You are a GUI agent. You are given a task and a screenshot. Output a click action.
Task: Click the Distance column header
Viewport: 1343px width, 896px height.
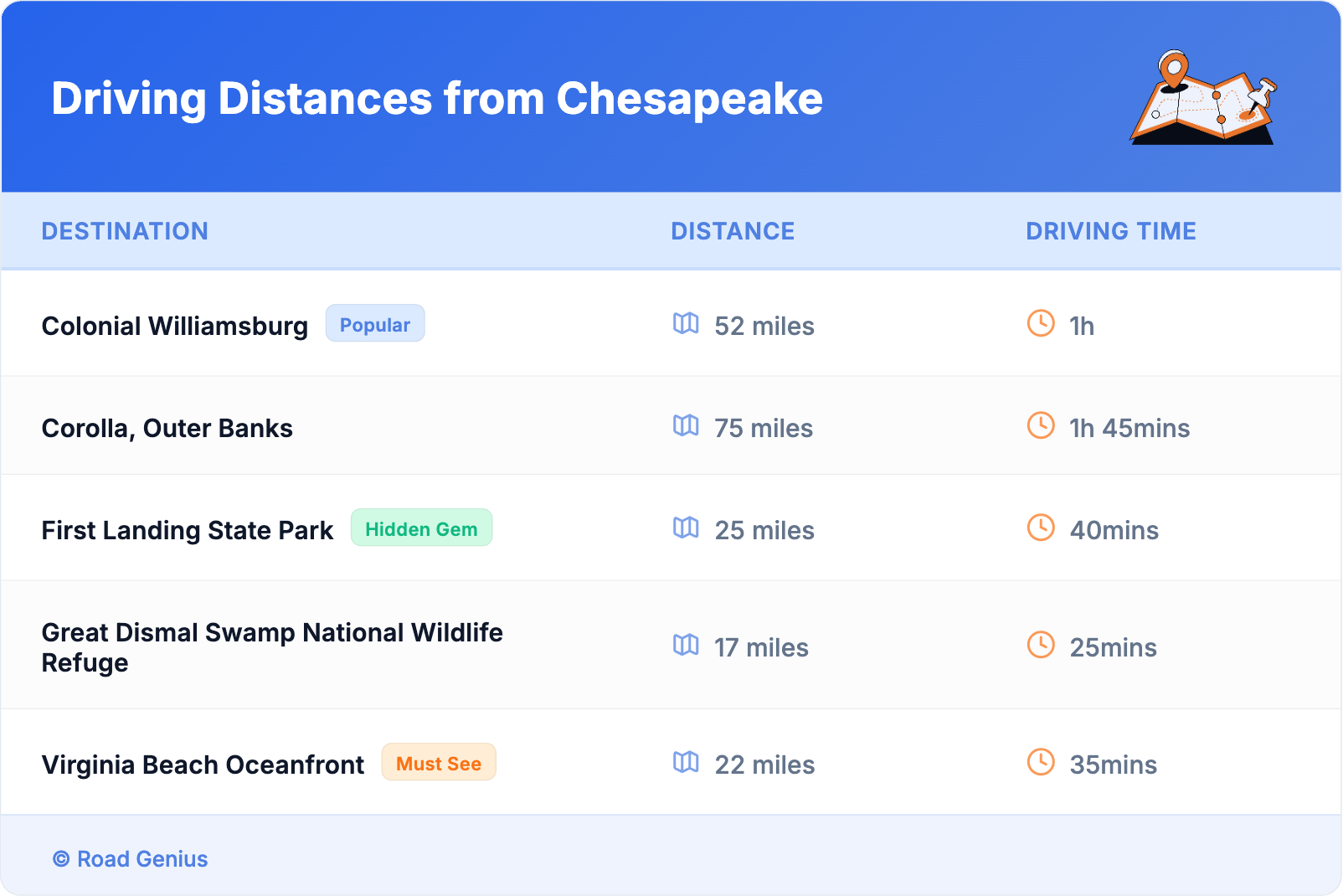click(733, 231)
